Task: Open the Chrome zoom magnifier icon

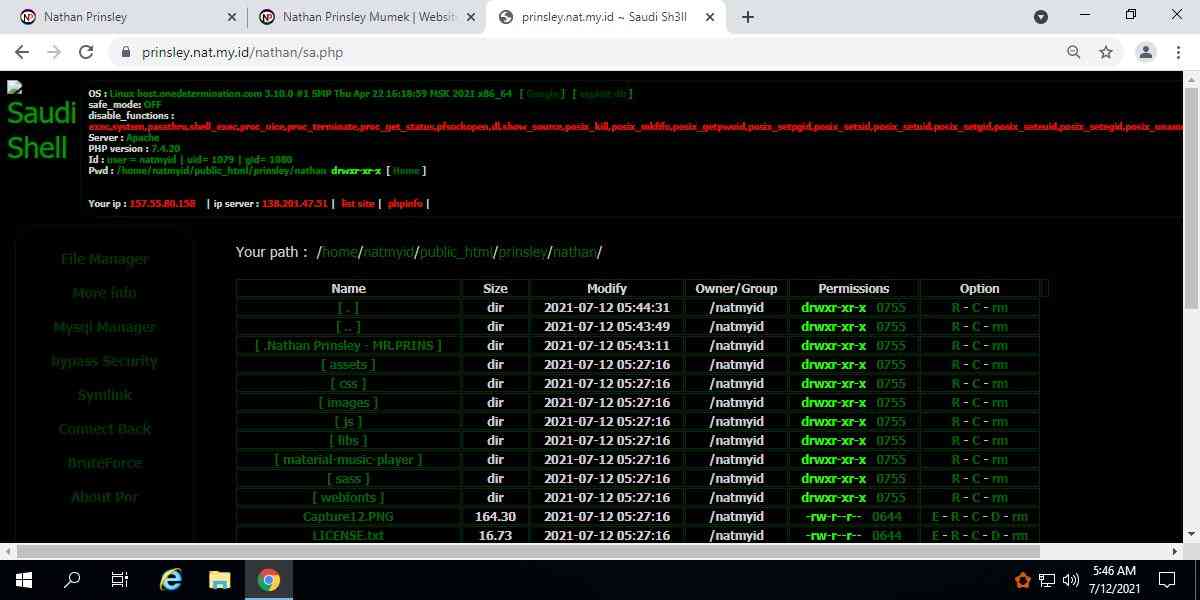Action: point(1074,52)
